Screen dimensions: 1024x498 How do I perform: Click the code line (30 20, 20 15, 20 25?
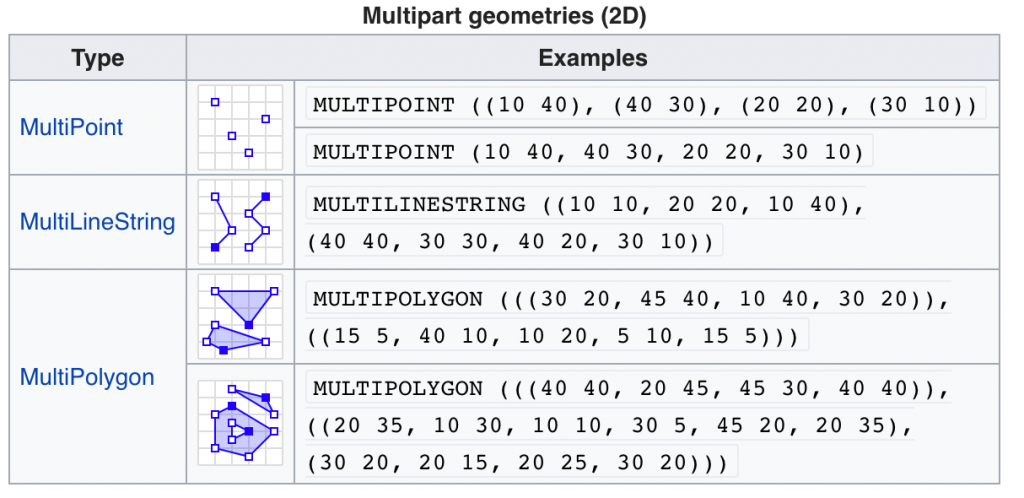[x=521, y=463]
